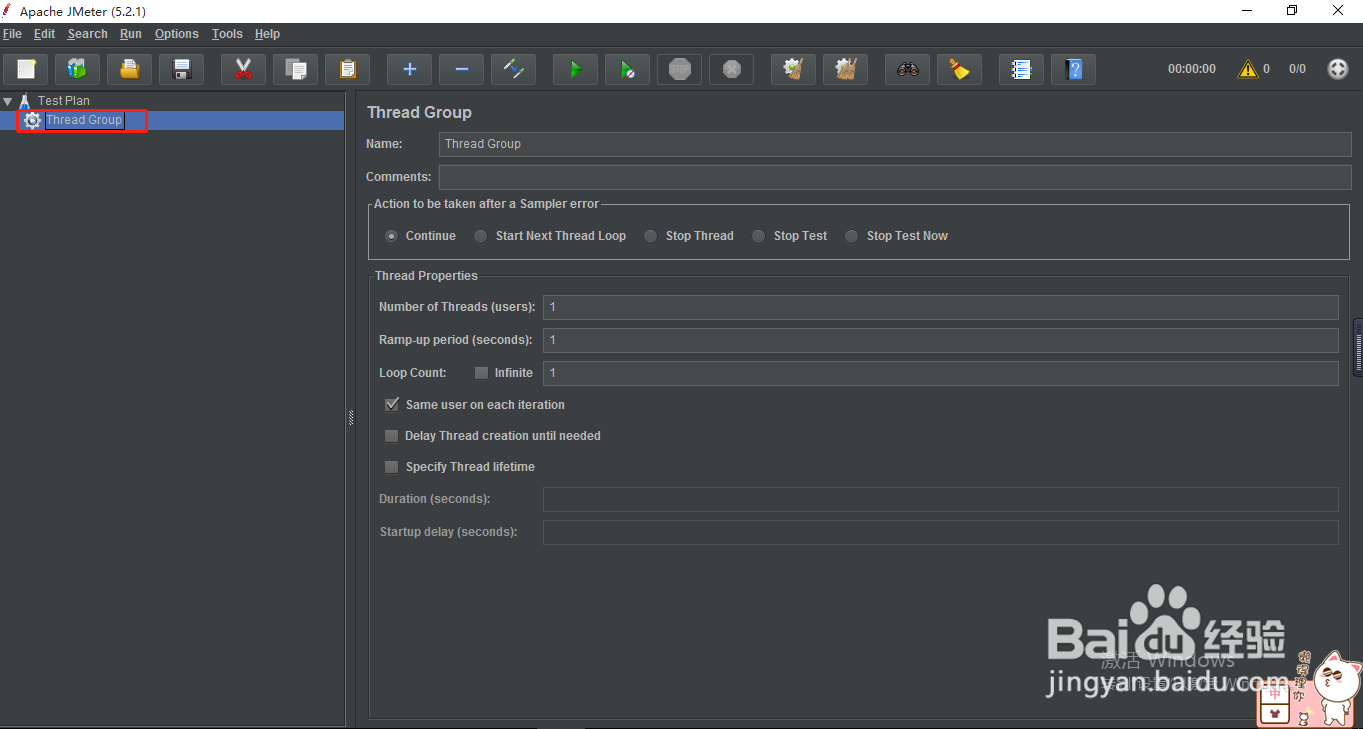Select the Test Plan tree item
Image resolution: width=1363 pixels, height=729 pixels.
coord(64,101)
